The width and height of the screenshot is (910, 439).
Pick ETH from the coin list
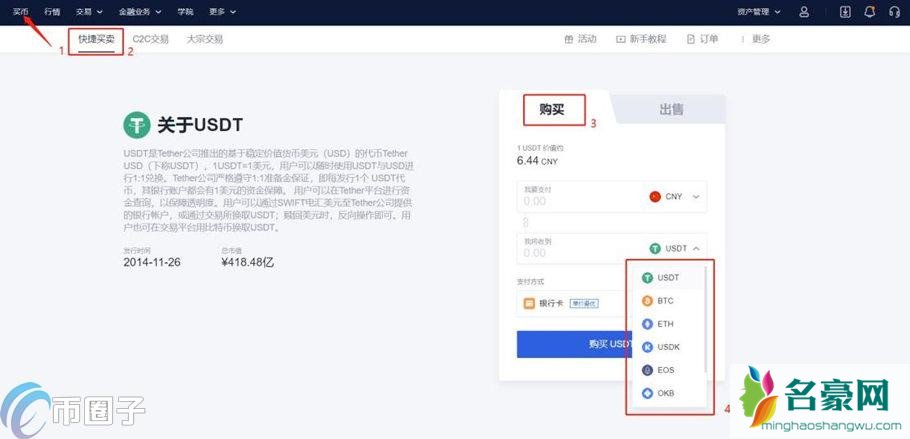(x=665, y=324)
